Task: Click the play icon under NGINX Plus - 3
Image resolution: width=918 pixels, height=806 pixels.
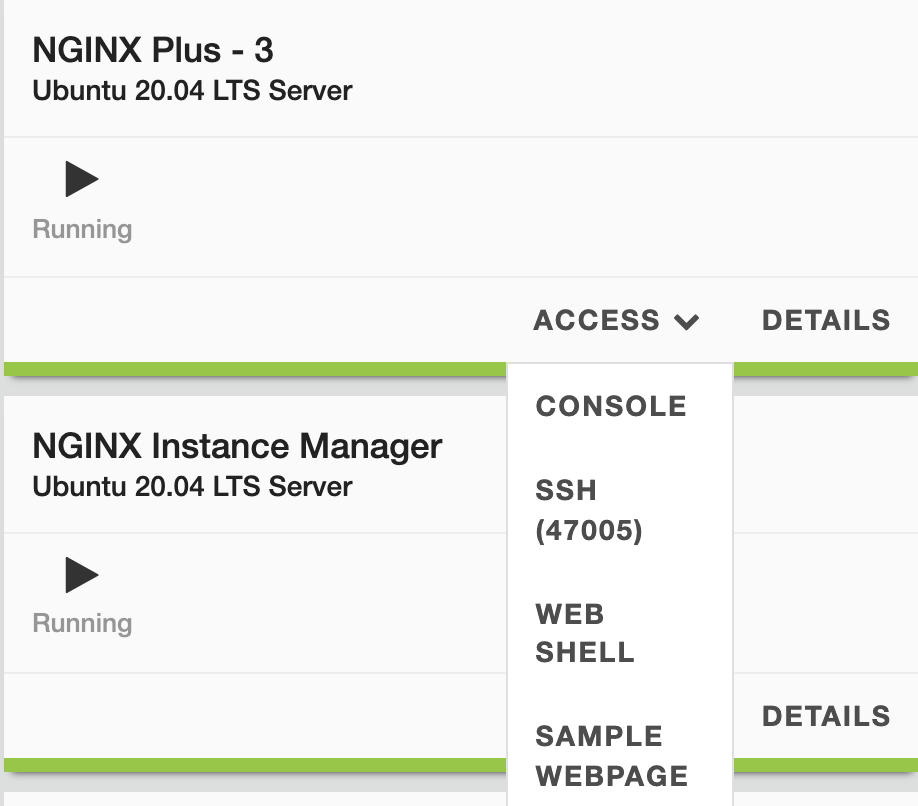Action: (82, 179)
